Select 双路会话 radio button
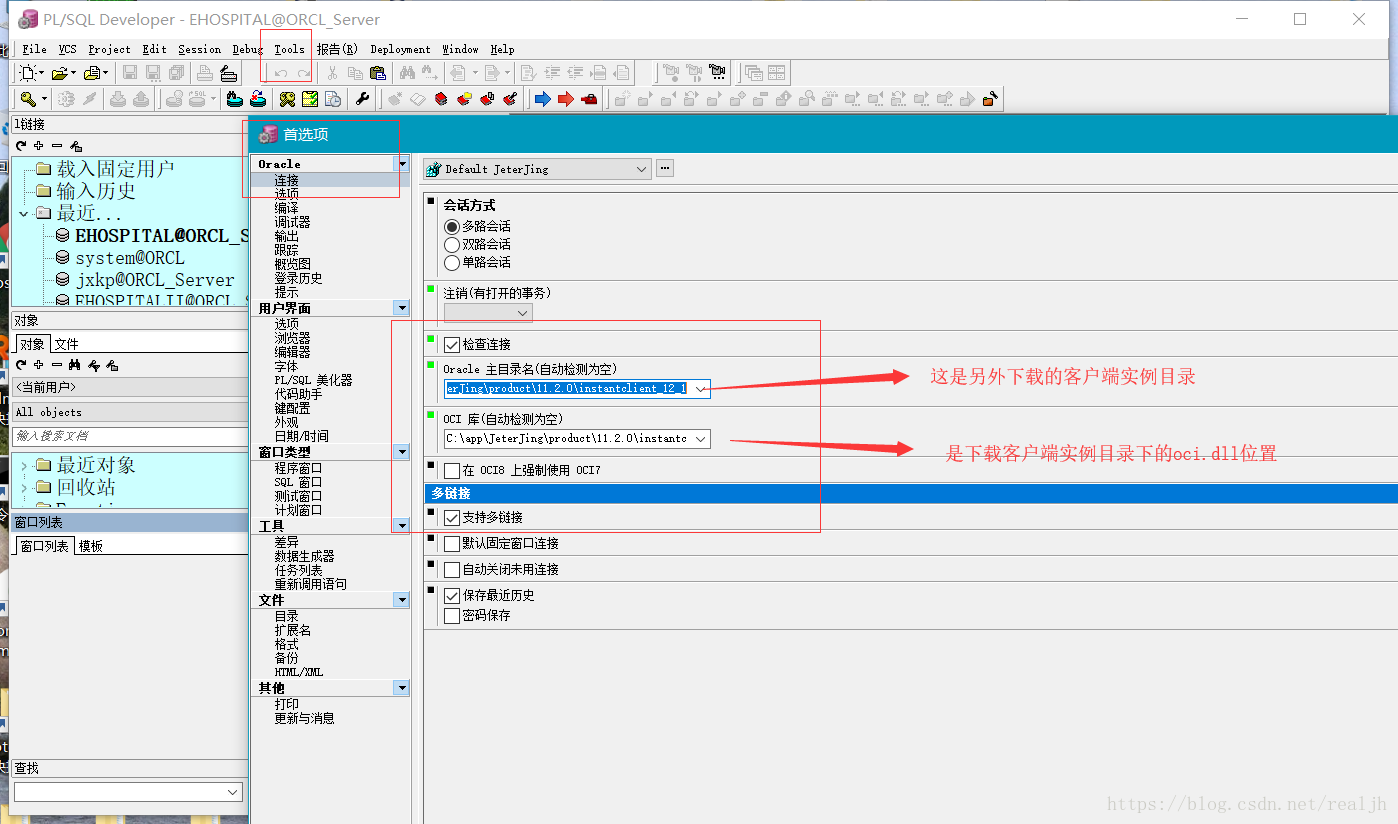The width and height of the screenshot is (1398, 824). 452,245
